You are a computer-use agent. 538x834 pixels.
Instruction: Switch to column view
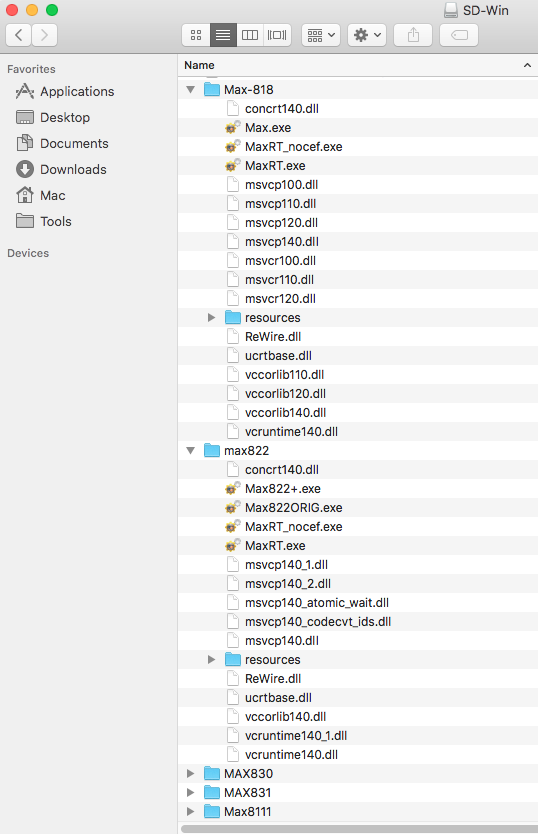coord(250,35)
